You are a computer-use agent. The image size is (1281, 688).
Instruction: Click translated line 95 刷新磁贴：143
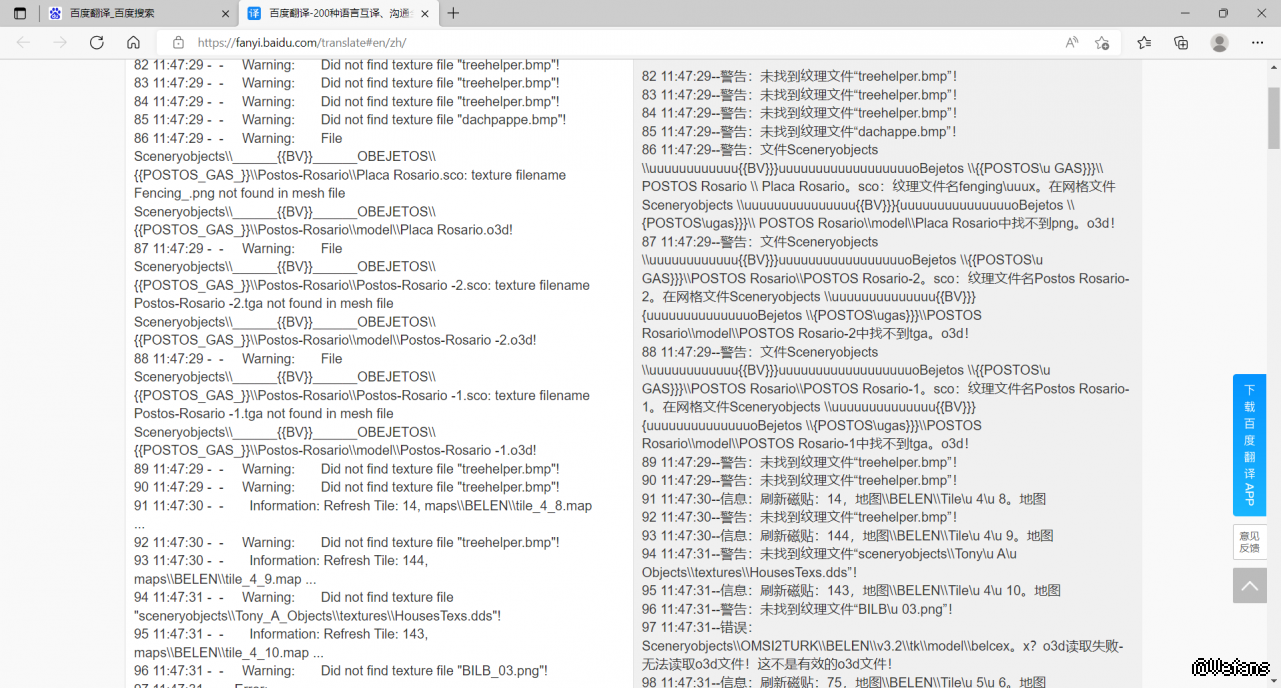click(x=851, y=590)
